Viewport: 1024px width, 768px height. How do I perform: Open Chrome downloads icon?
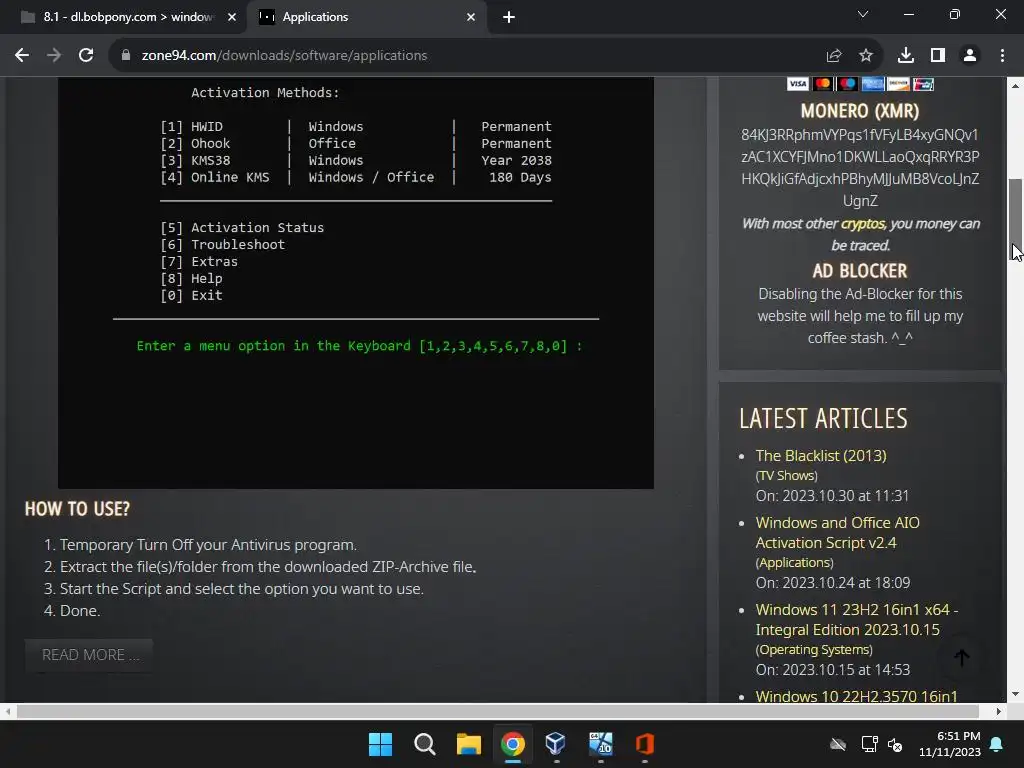pos(905,56)
